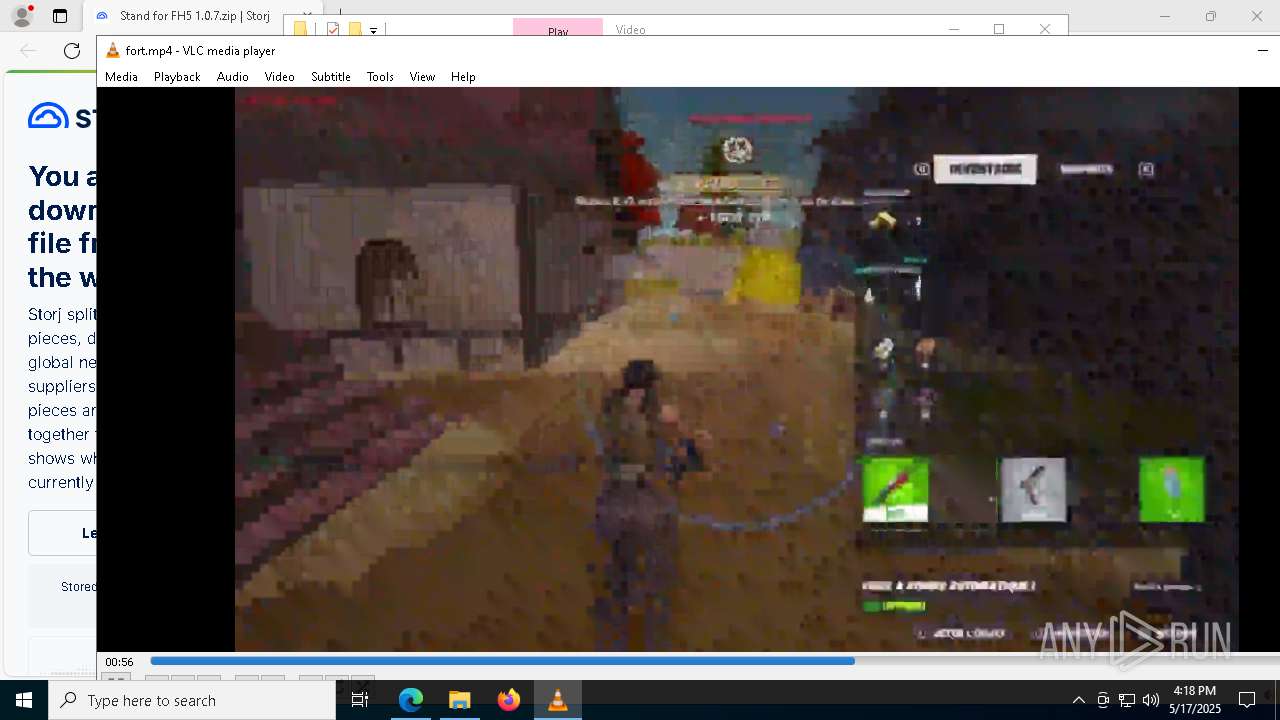Image resolution: width=1280 pixels, height=720 pixels.
Task: Open the Audio menu in VLC
Action: coord(232,76)
